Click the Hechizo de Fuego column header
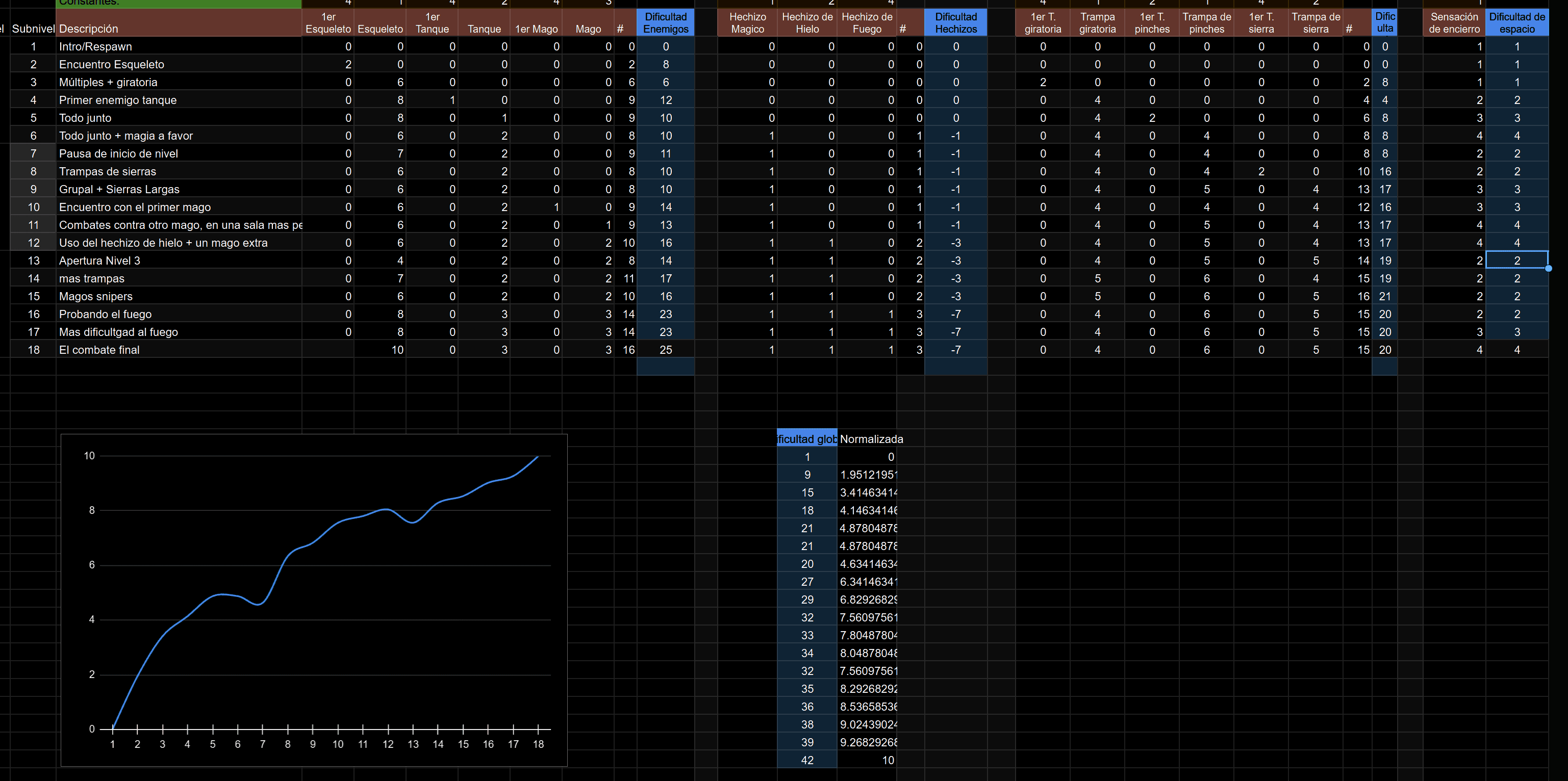Screen dimensions: 1568x781 click(x=867, y=22)
